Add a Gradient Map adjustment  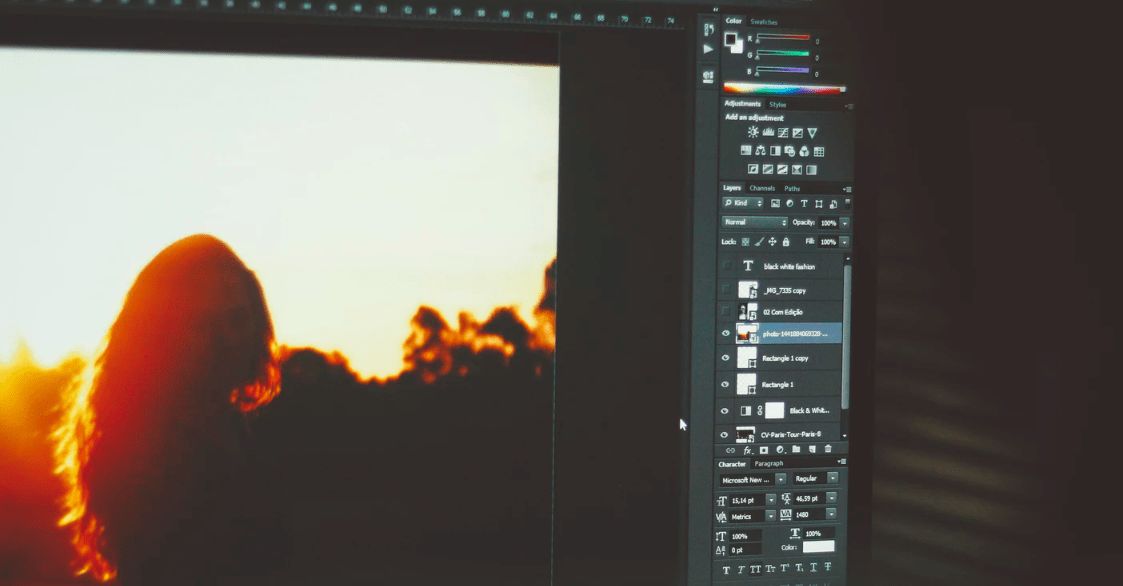pyautogui.click(x=811, y=170)
